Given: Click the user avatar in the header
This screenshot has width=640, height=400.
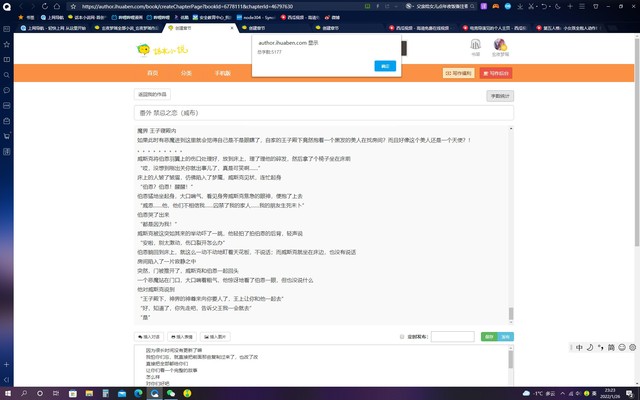Looking at the screenshot, I should click(499, 45).
